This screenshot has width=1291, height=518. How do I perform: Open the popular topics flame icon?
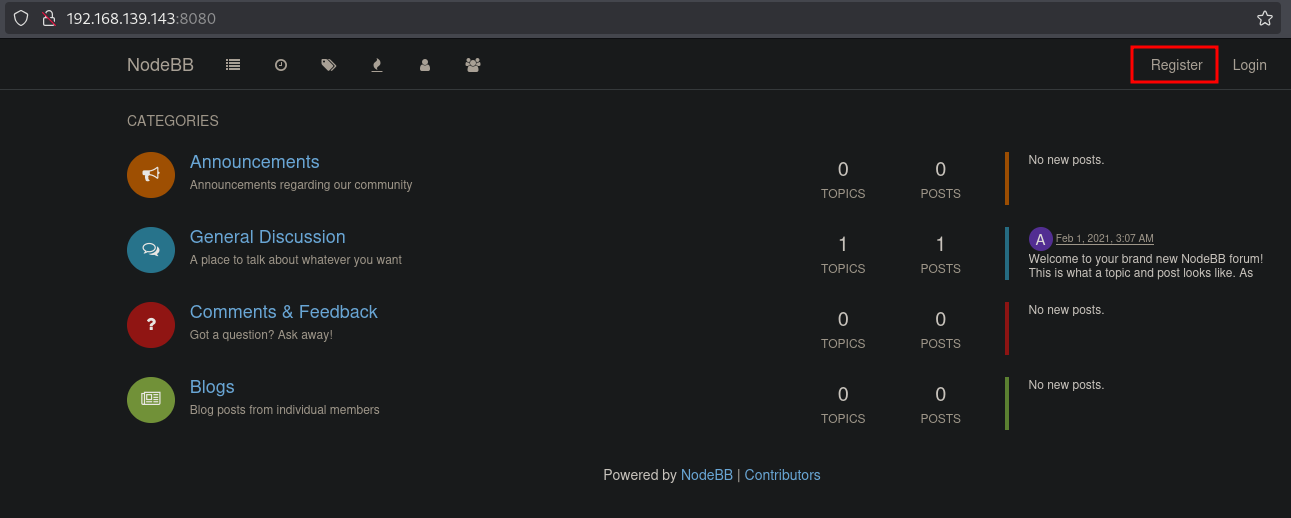click(x=377, y=65)
